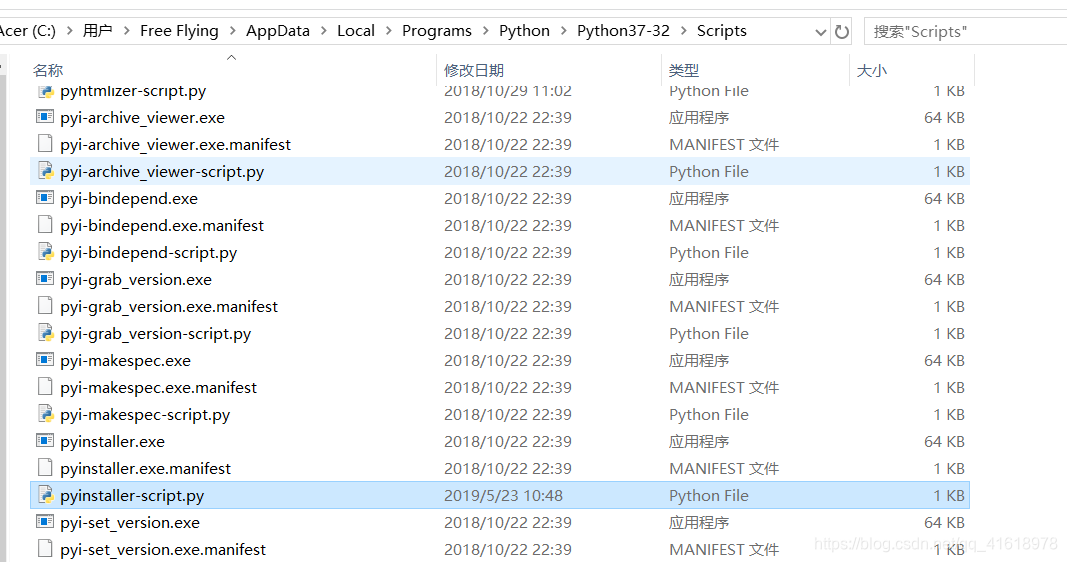Expand the chevron after Python breadcrumb
The height and width of the screenshot is (562, 1067).
coord(563,31)
